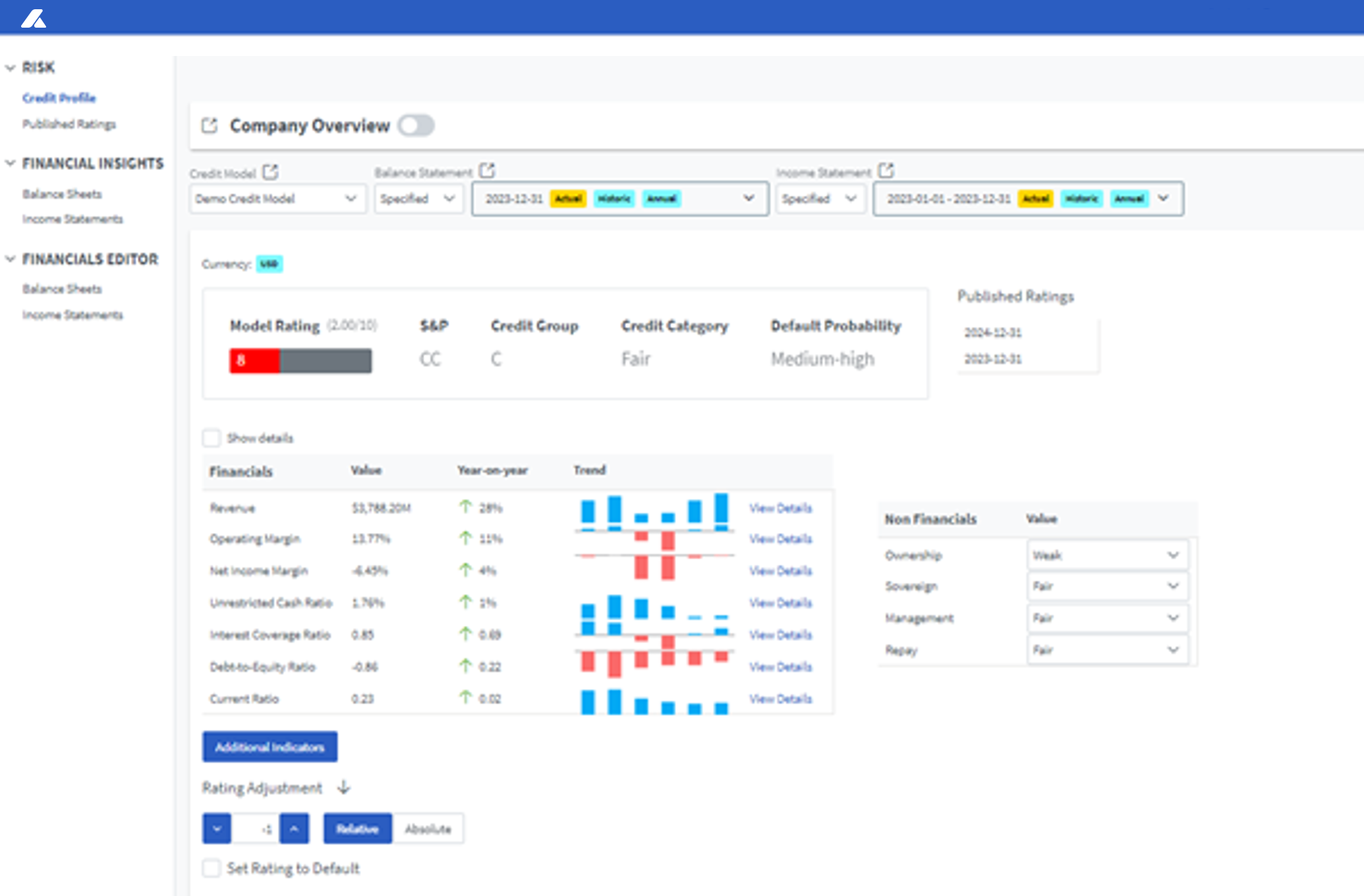View Details for Unrestricted Cash Ratio
This screenshot has width=1364, height=896.
(x=780, y=603)
